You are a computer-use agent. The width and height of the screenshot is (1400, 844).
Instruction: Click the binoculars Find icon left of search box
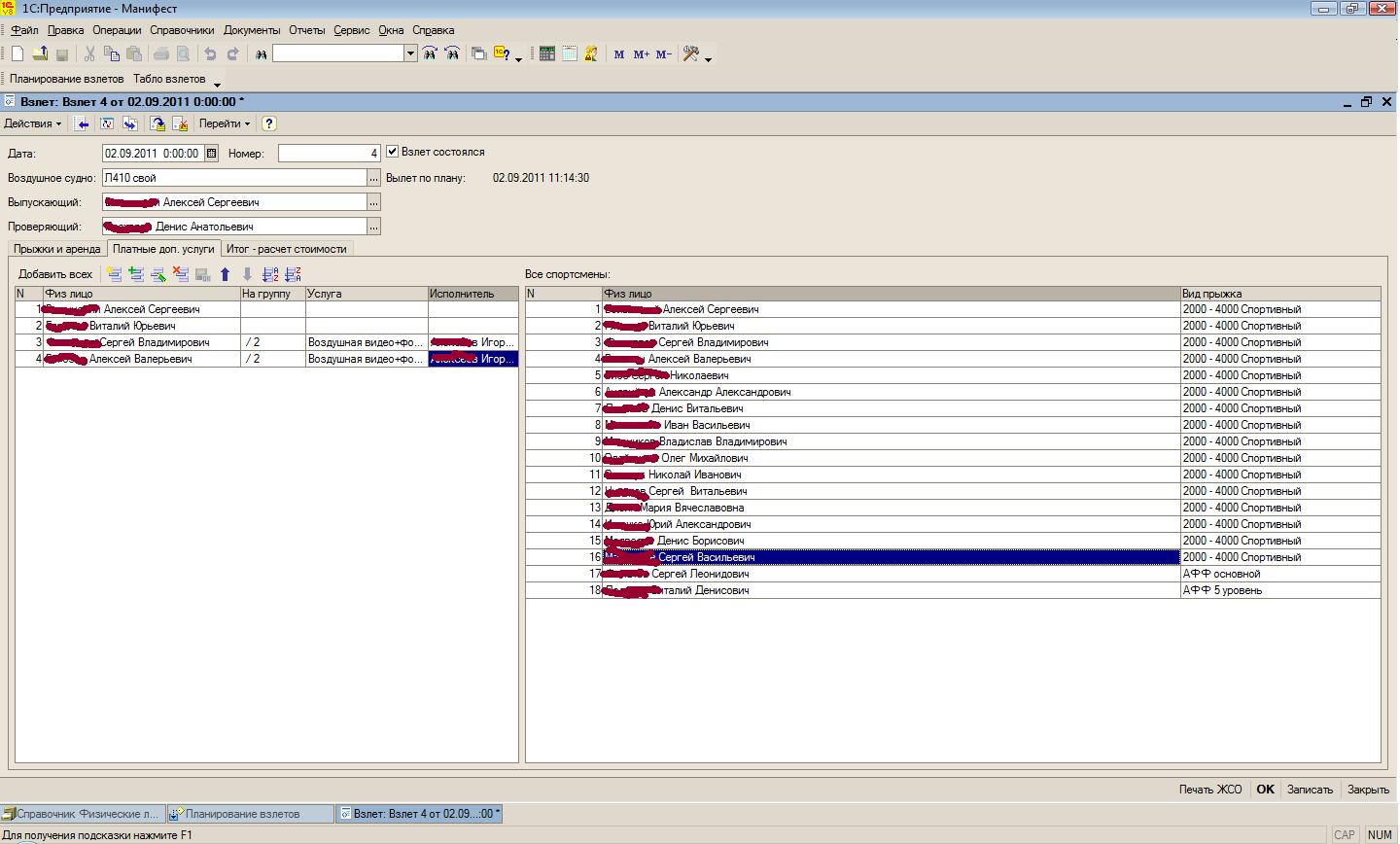click(261, 54)
